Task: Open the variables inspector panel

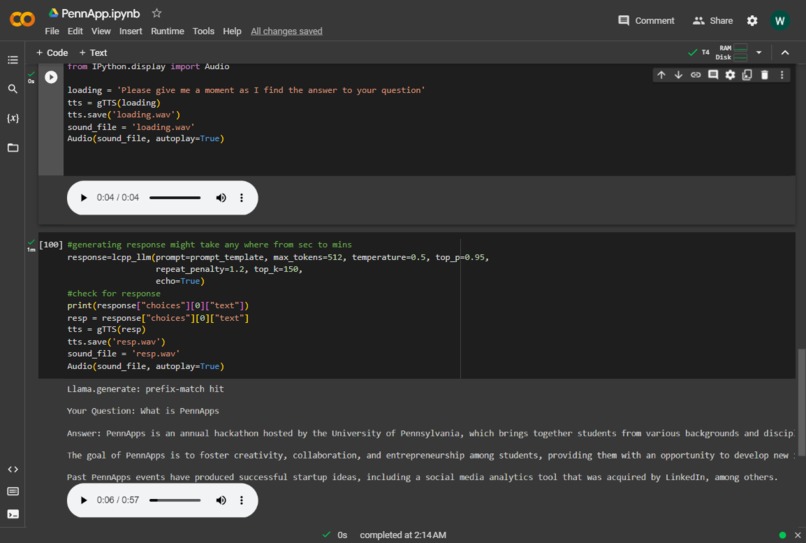Action: [x=13, y=118]
